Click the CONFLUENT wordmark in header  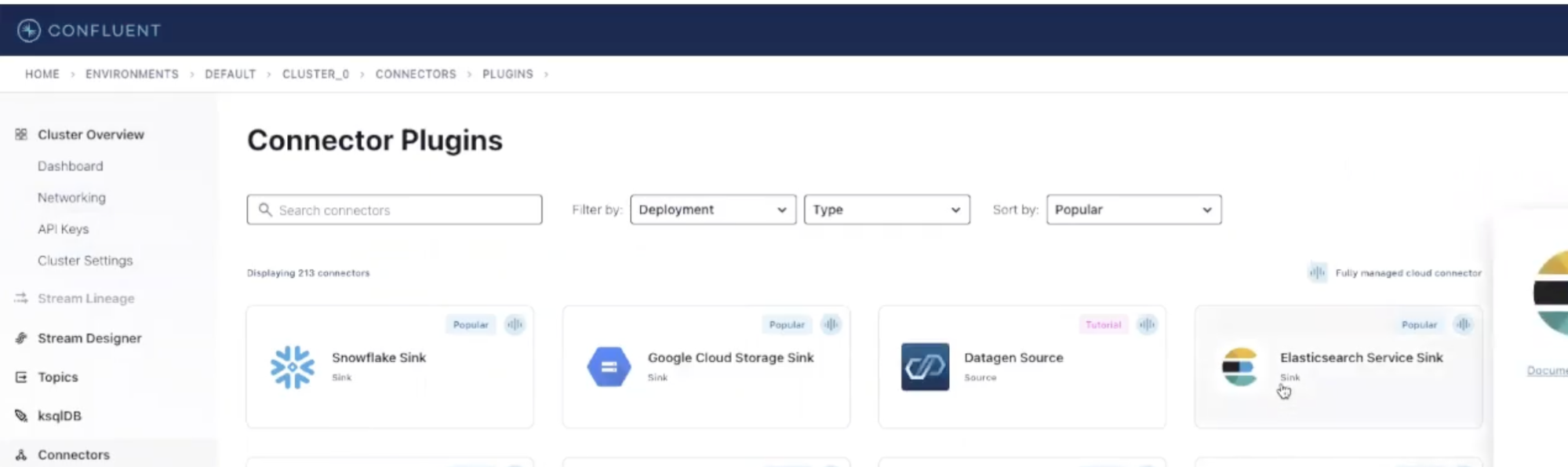[x=104, y=31]
